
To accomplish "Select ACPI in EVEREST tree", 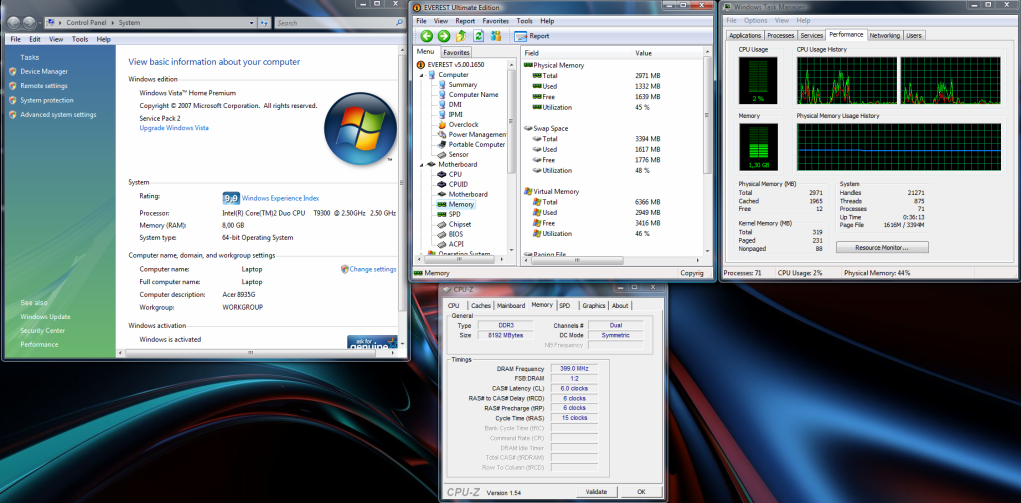I will coord(456,244).
